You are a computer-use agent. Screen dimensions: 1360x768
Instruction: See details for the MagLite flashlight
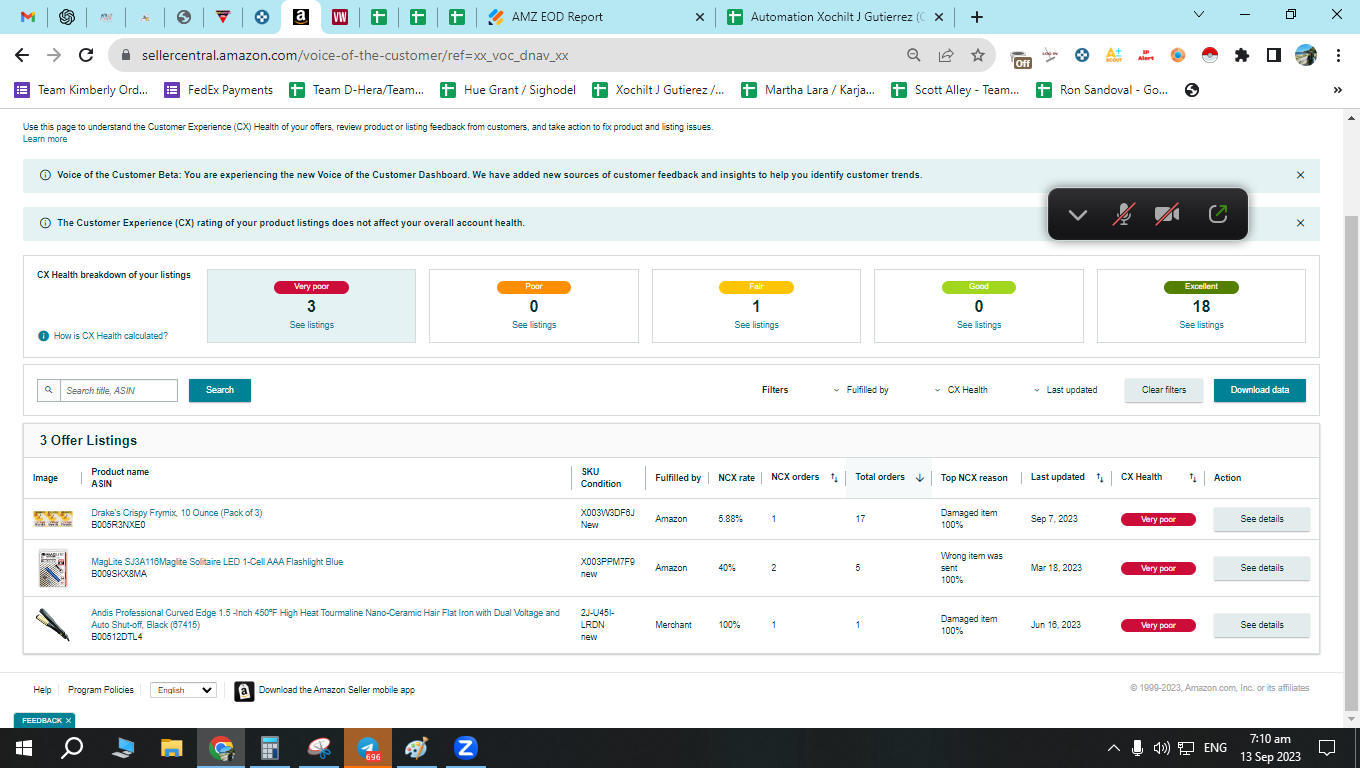coord(1262,568)
